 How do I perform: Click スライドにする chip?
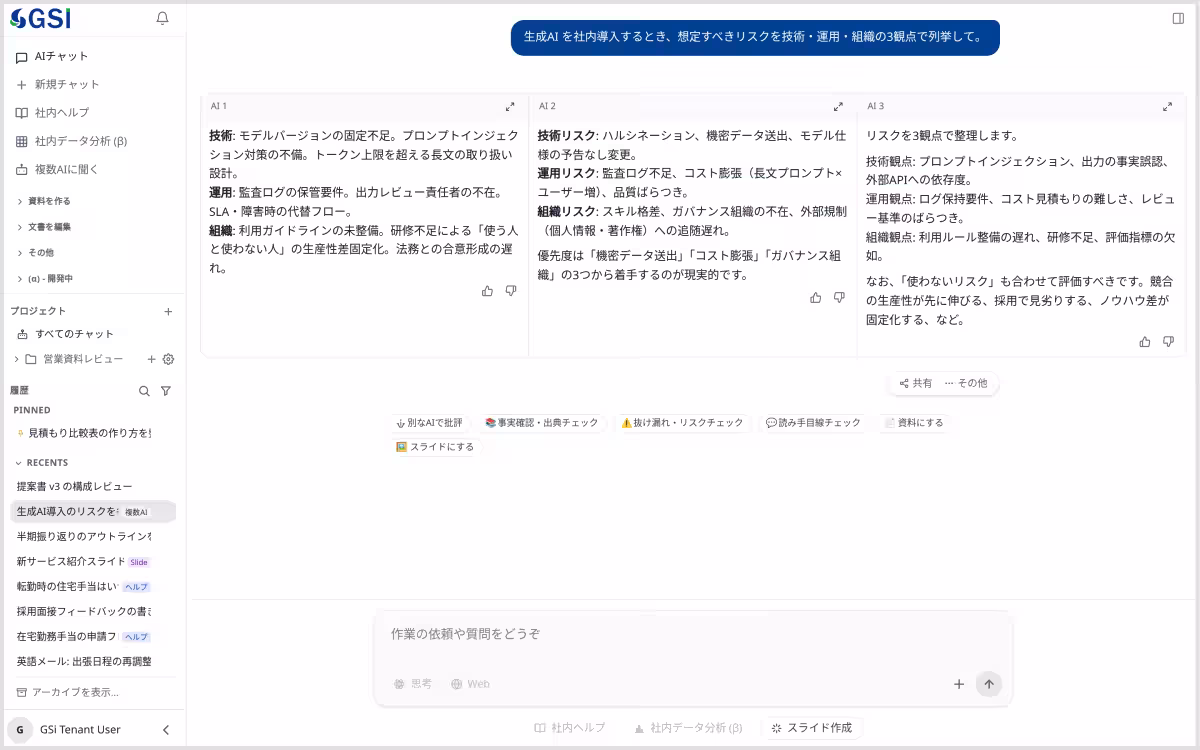point(436,447)
